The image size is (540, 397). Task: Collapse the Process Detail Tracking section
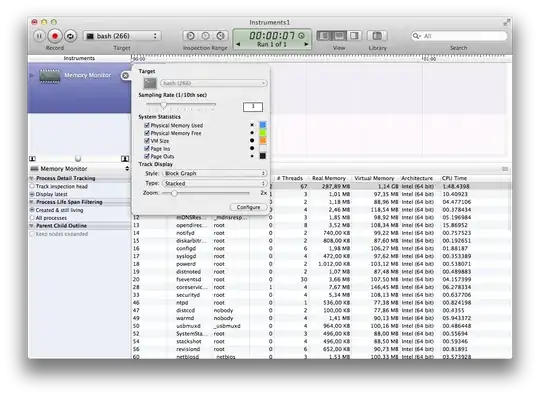32,178
